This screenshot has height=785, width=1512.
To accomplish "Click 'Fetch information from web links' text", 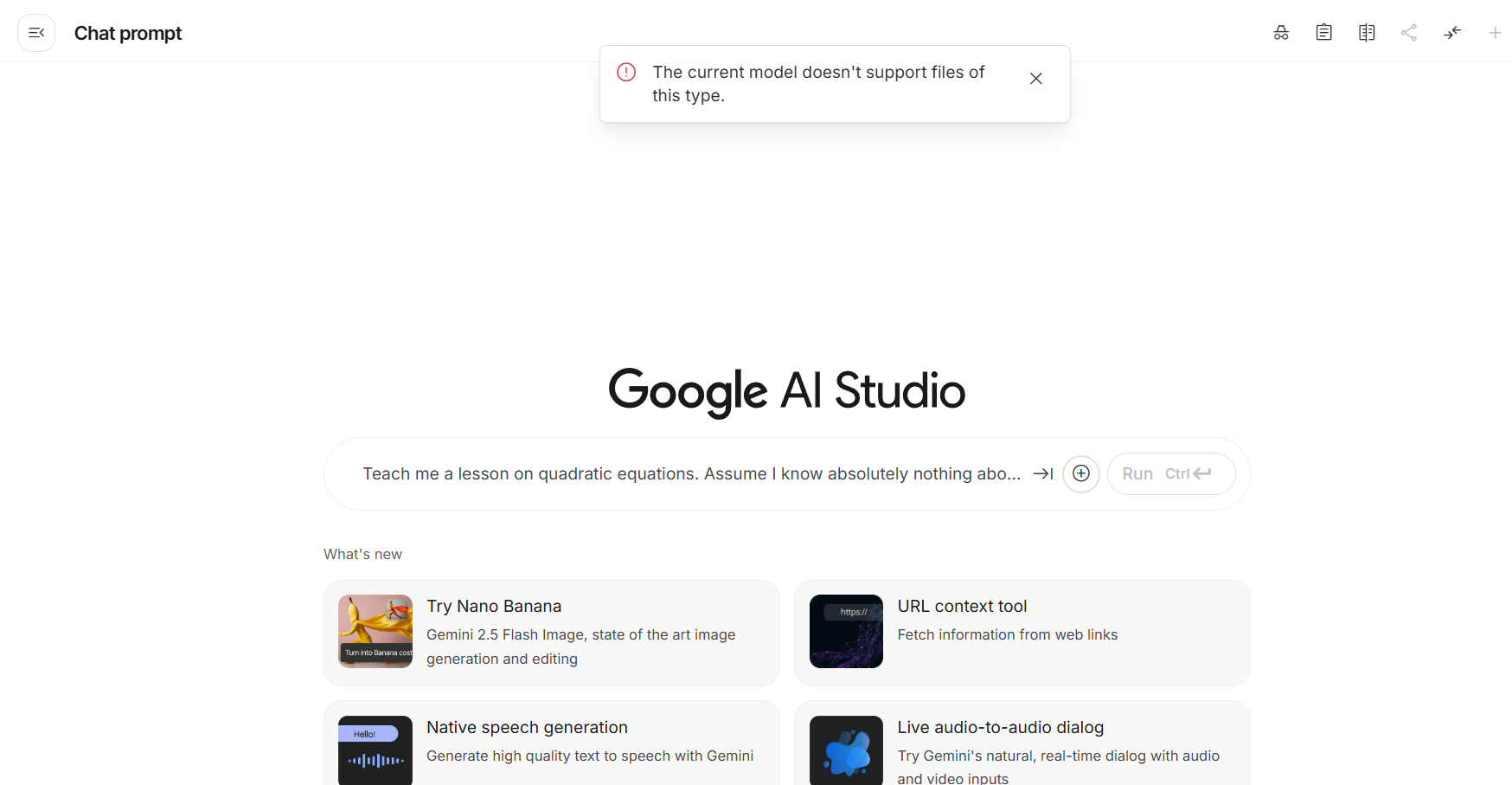I will (x=1008, y=634).
